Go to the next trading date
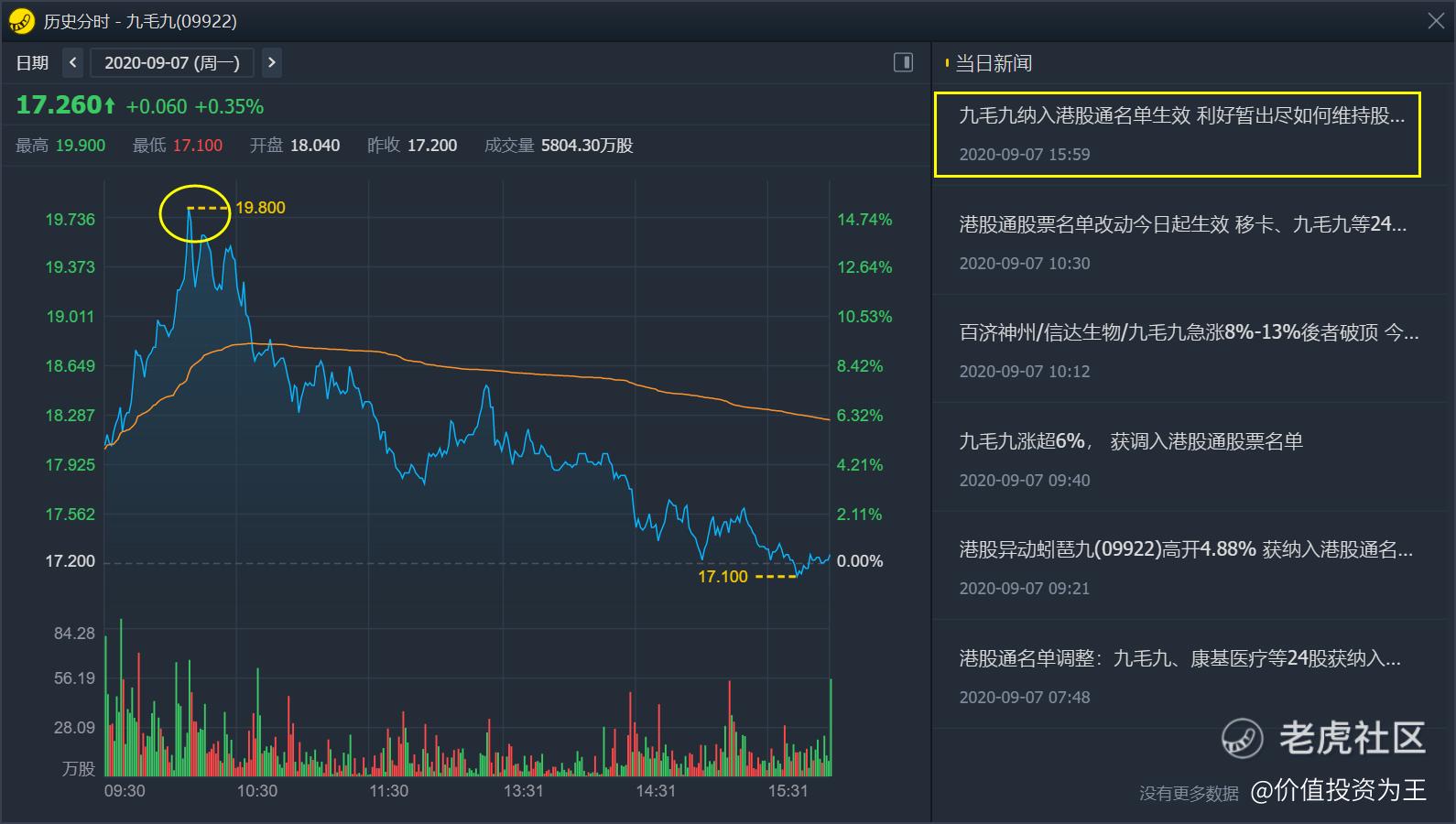The width and height of the screenshot is (1456, 824). pos(271,62)
